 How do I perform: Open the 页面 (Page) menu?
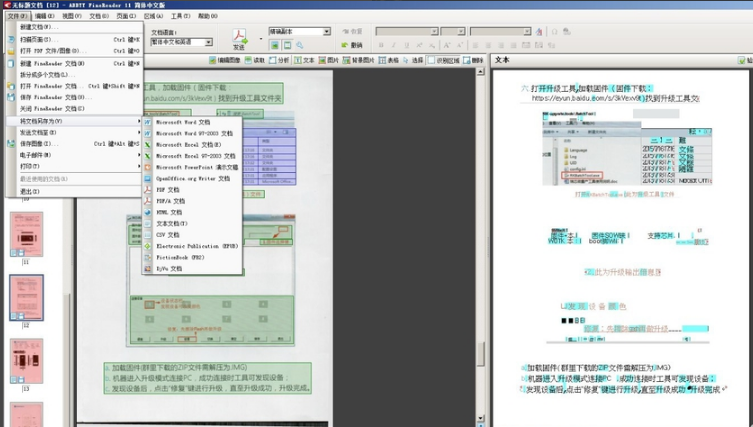[126, 16]
